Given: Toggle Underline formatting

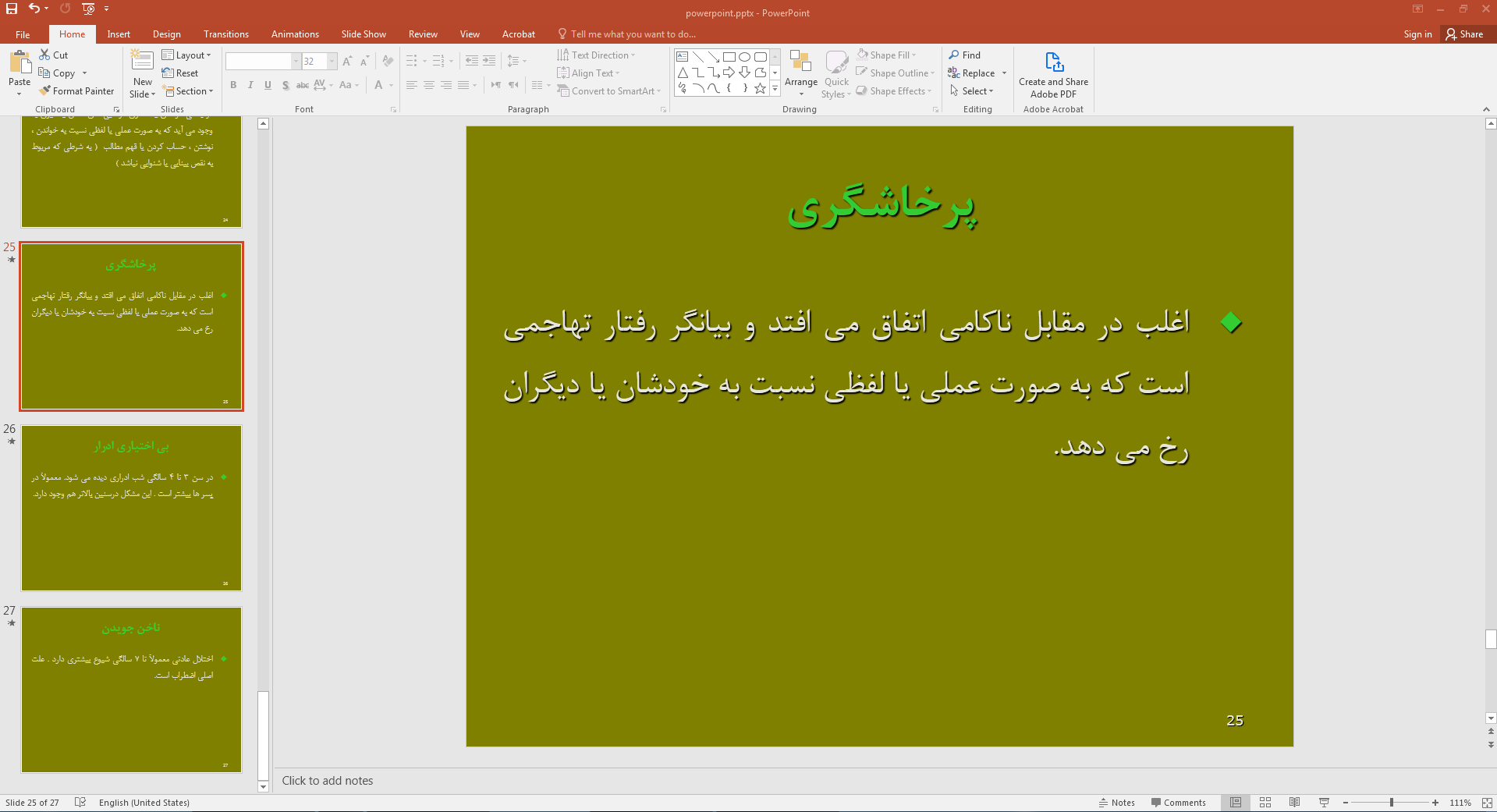Looking at the screenshot, I should click(268, 85).
